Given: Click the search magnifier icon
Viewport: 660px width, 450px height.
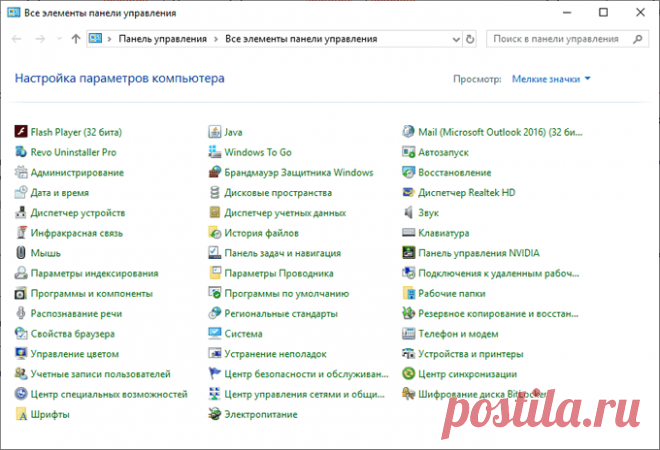Looking at the screenshot, I should [x=638, y=39].
